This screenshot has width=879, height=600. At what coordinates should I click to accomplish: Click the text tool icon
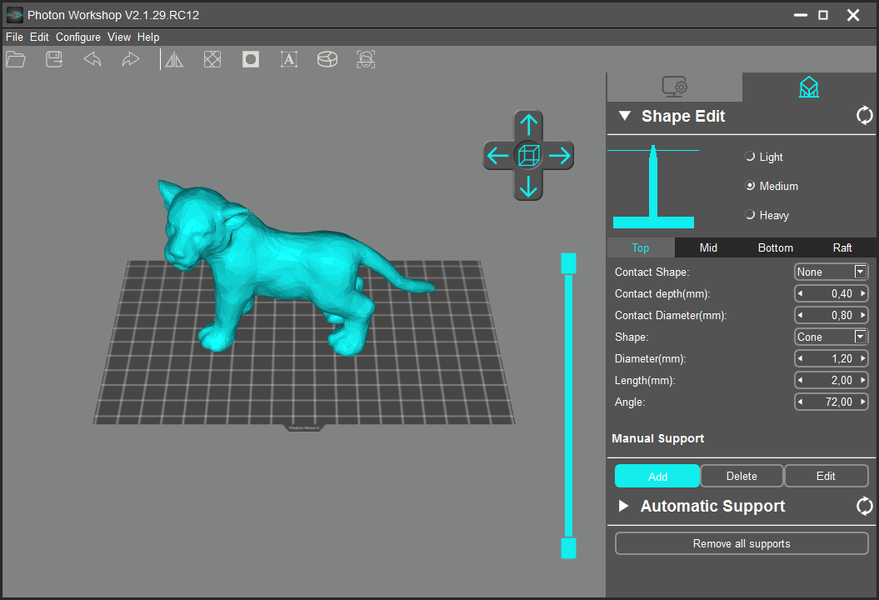click(x=289, y=60)
